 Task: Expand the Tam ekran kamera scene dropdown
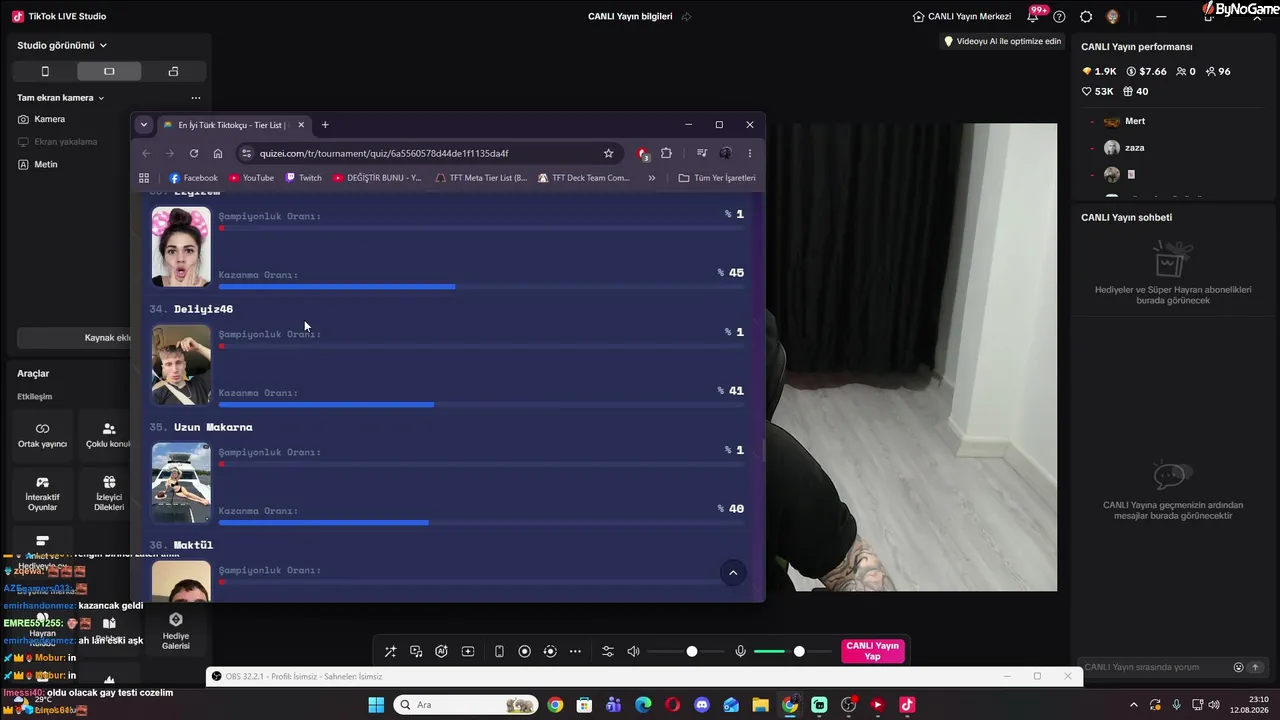coord(61,98)
